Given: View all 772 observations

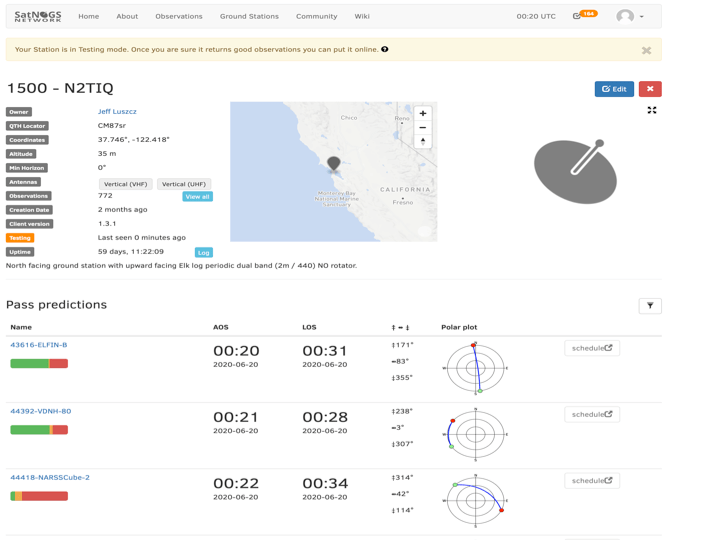Looking at the screenshot, I should (197, 197).
